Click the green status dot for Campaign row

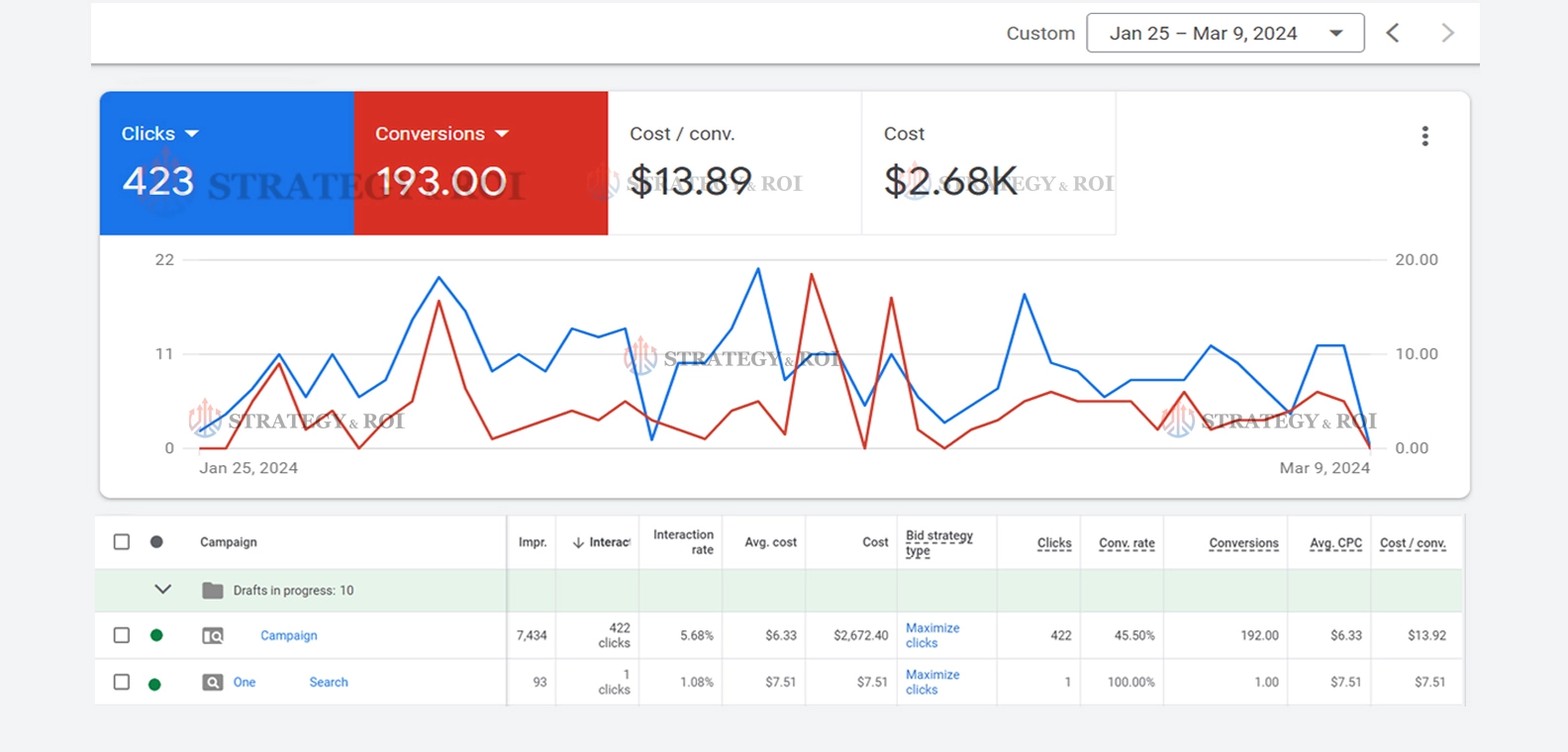click(x=156, y=635)
